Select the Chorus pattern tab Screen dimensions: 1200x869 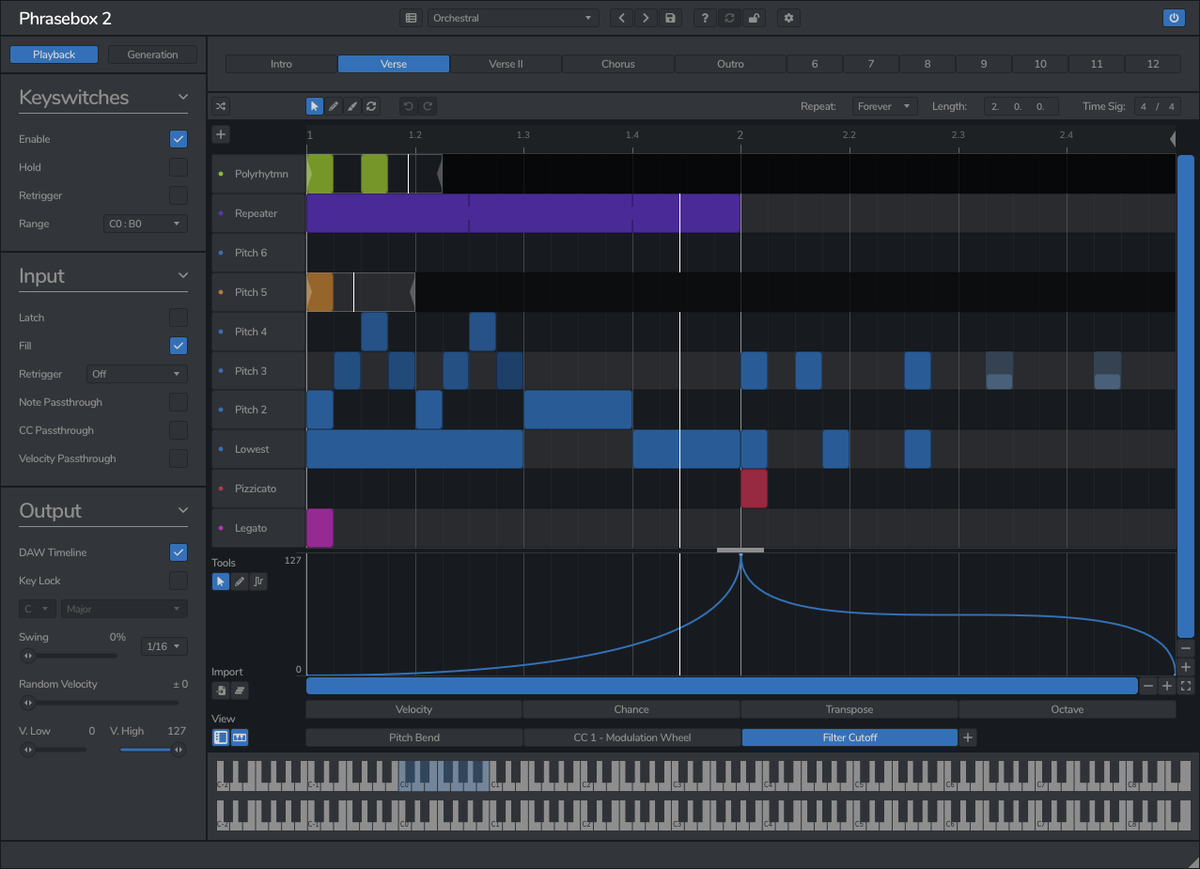618,64
